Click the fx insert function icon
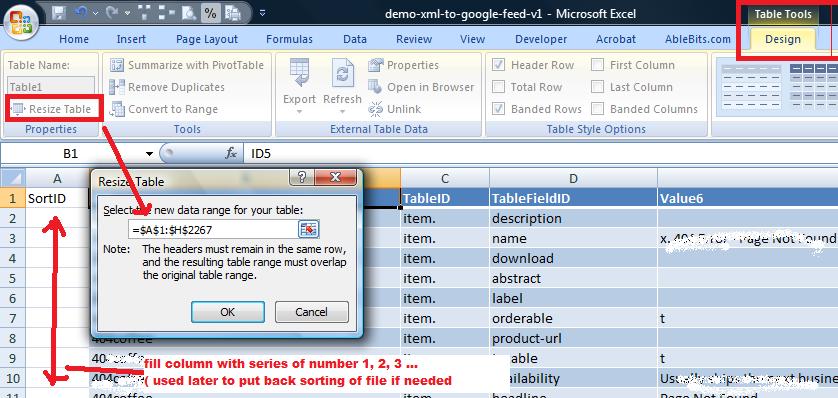This screenshot has width=838, height=398. (230, 154)
